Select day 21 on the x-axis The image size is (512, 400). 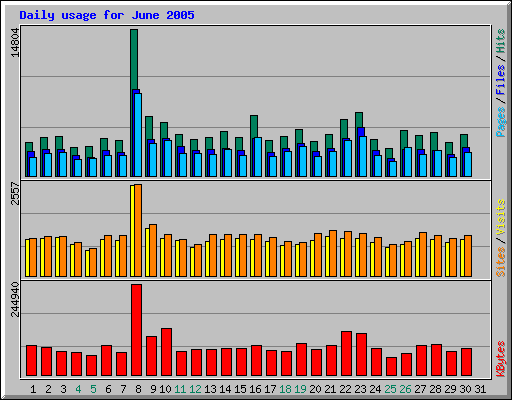(330, 389)
